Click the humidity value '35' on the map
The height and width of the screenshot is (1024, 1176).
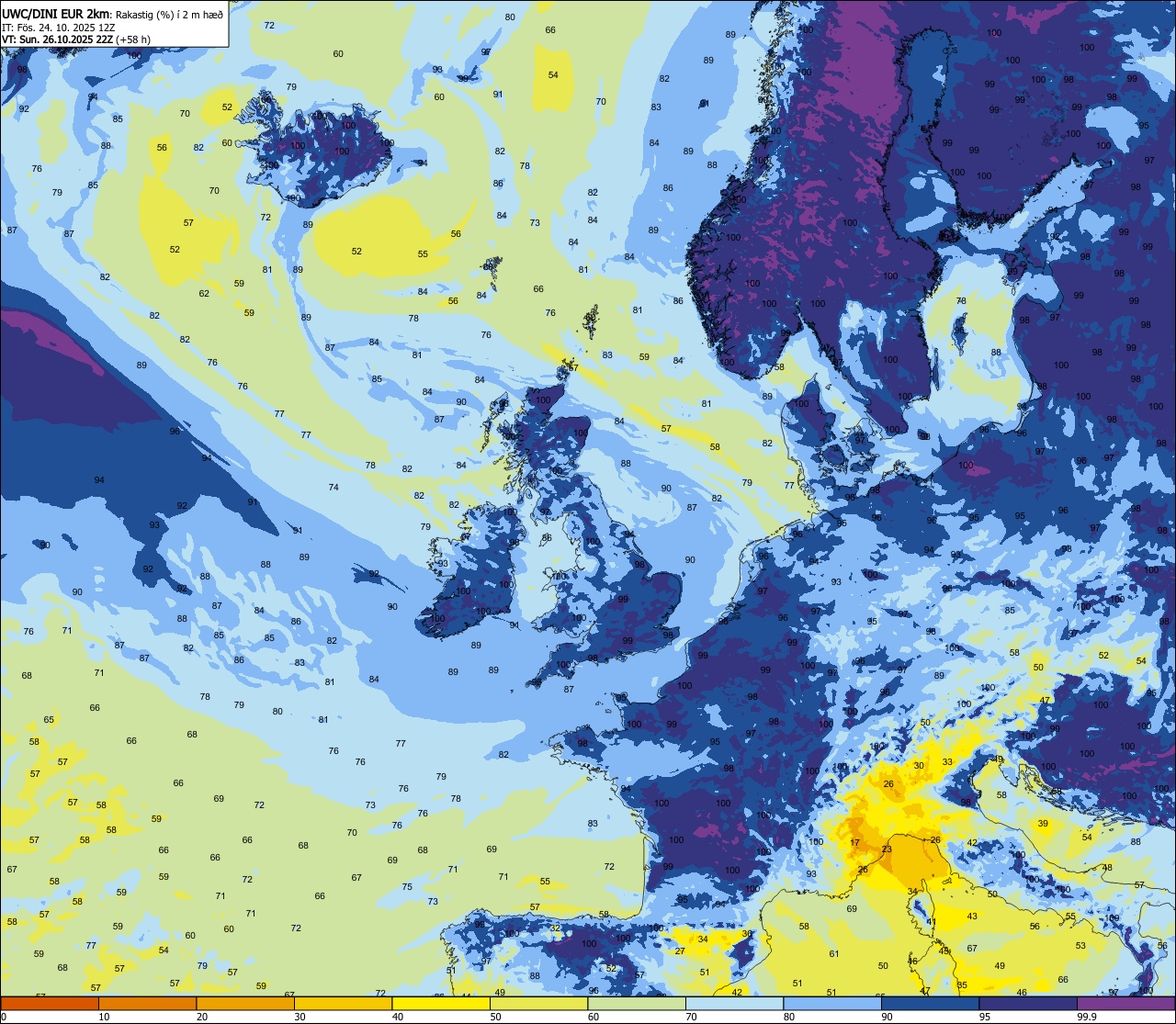click(962, 985)
